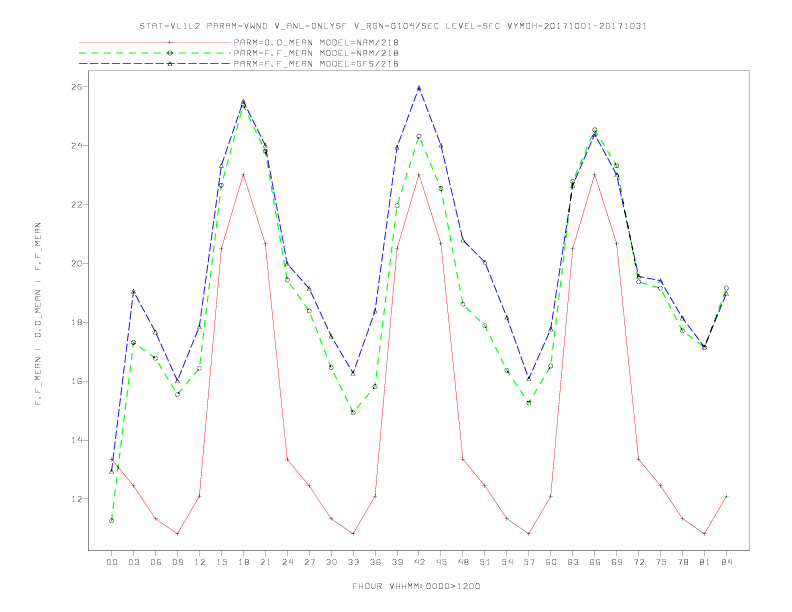Click x-axis tick label 72
Image resolution: width=792 pixels, height=612 pixels.
(x=638, y=562)
